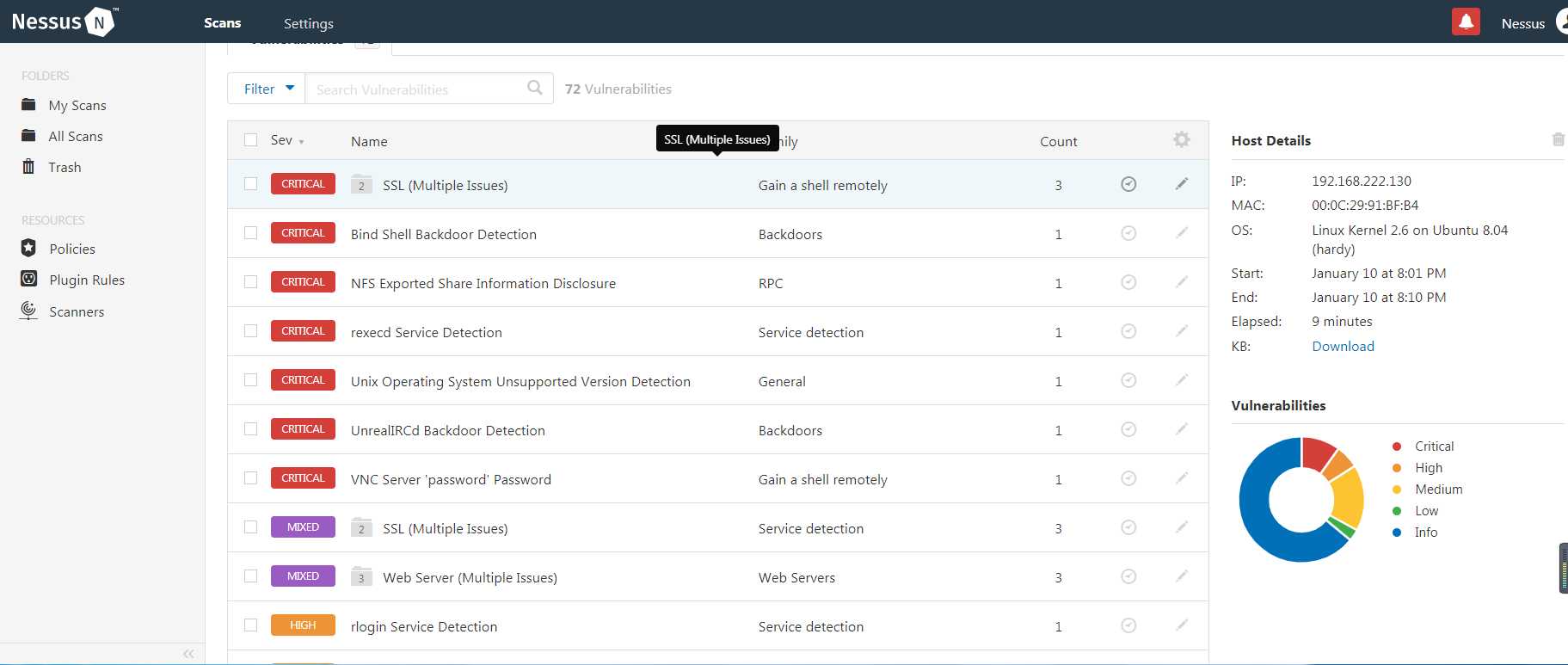Click the check circle for VNC Server password row
Viewport: 1568px width, 665px height.
pyautogui.click(x=1128, y=478)
